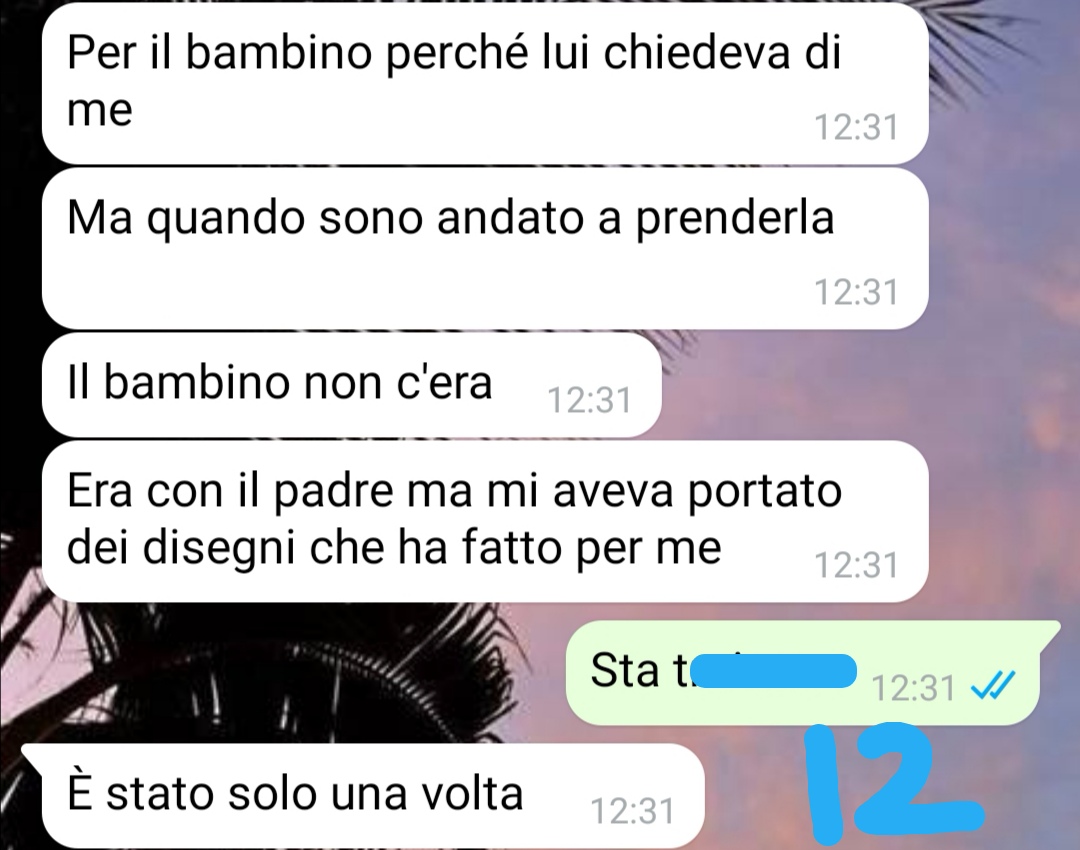Tap the 12:31 timestamp on 'Il bambino non c'era'
1080x850 pixels.
(x=589, y=400)
